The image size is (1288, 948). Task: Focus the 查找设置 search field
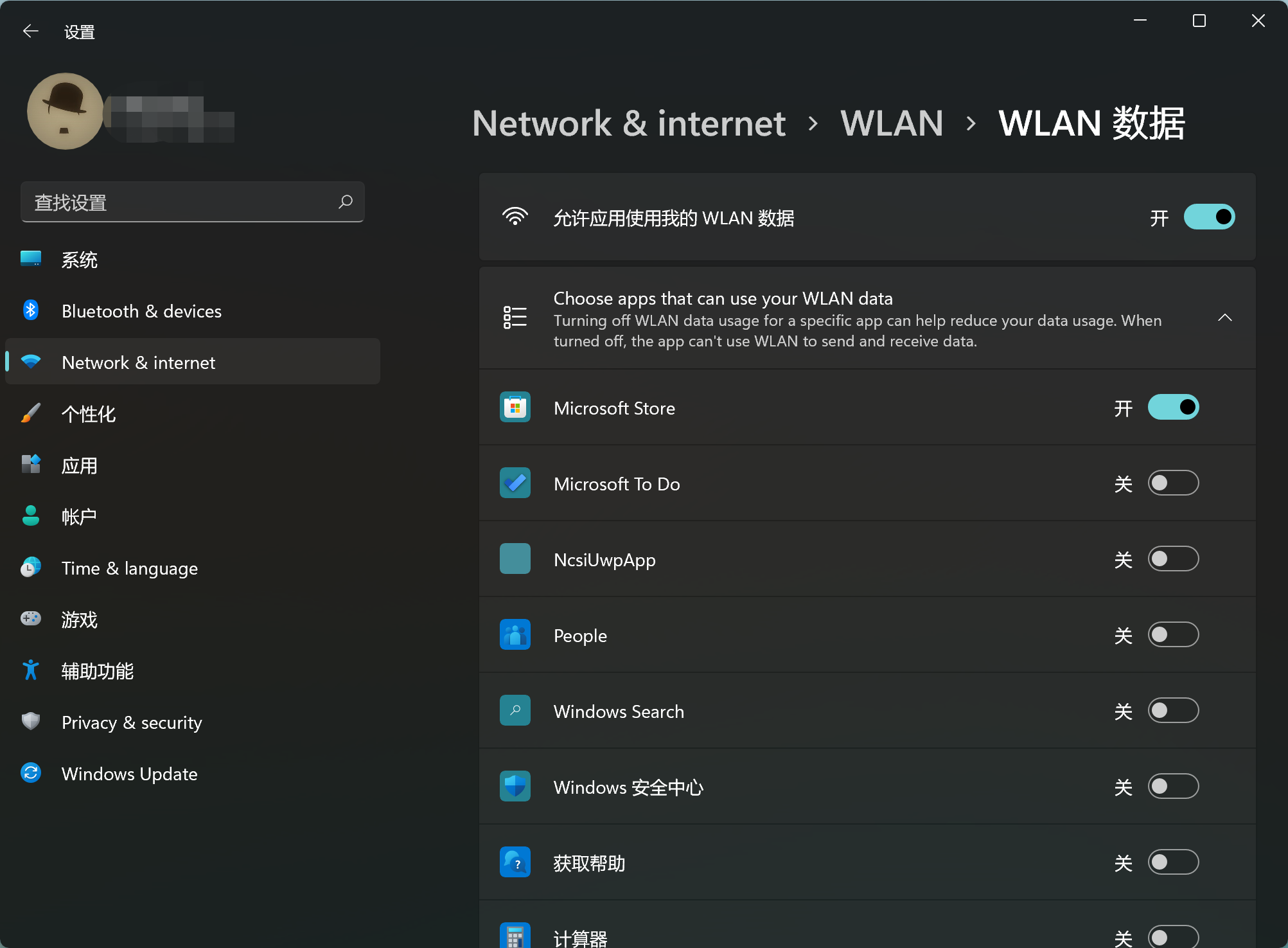(193, 202)
